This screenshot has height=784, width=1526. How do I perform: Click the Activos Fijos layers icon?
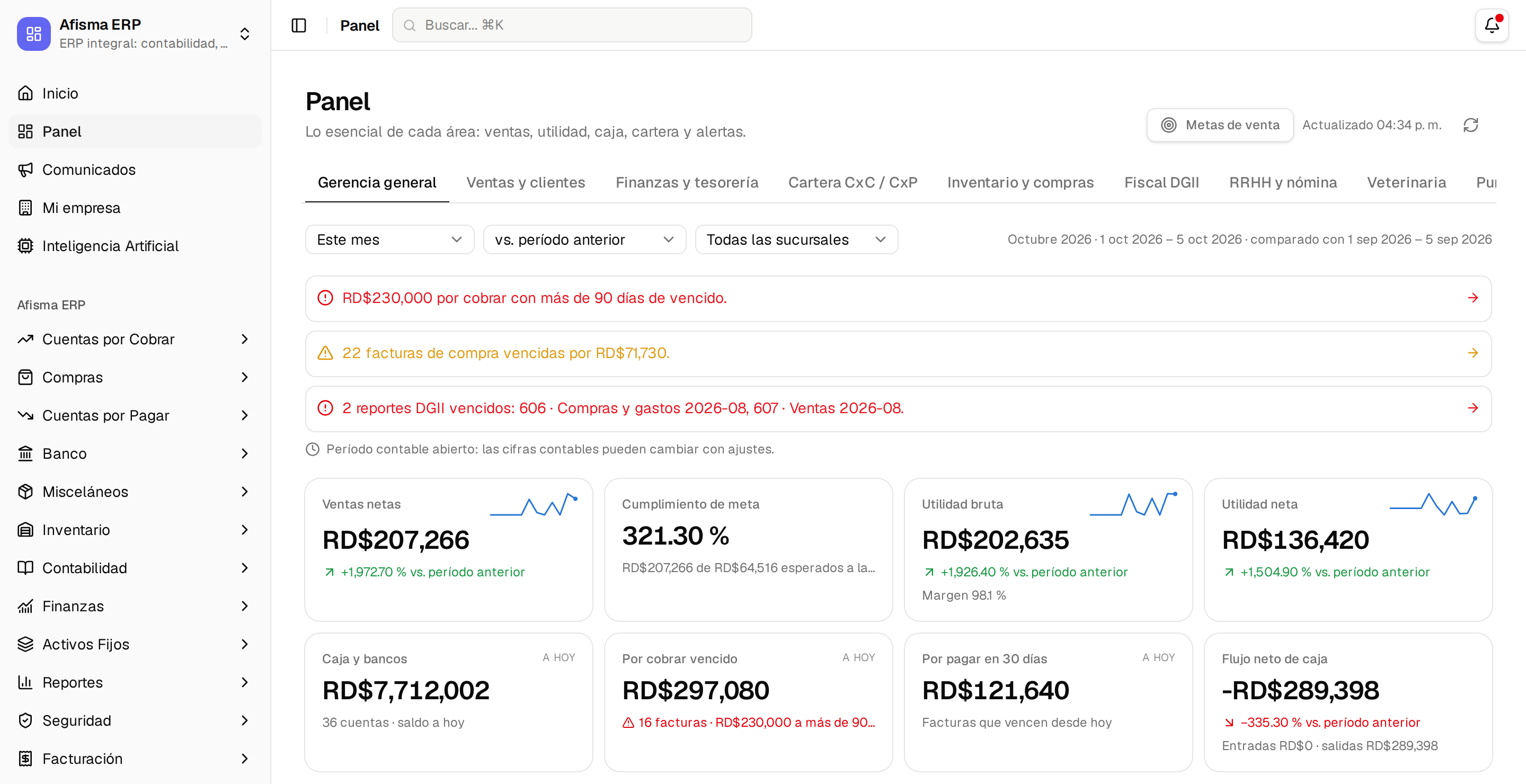pos(25,644)
